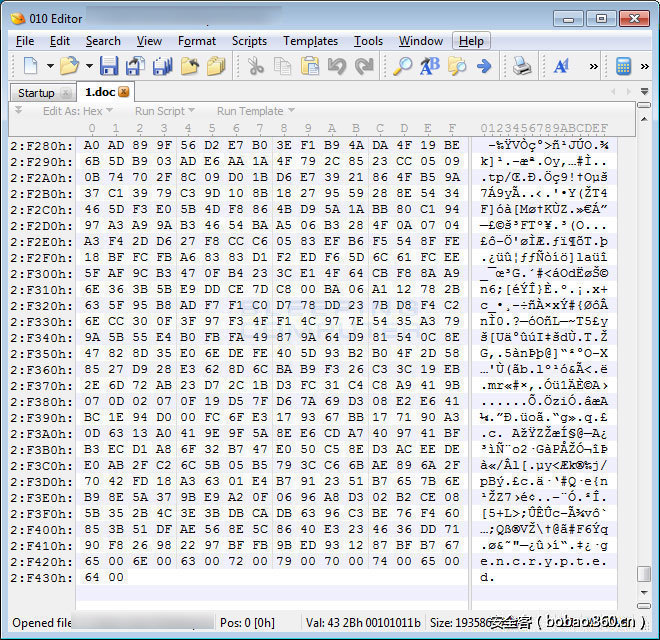Click the Open file folder icon
Screen dimensions: 660x640
[x=69, y=66]
